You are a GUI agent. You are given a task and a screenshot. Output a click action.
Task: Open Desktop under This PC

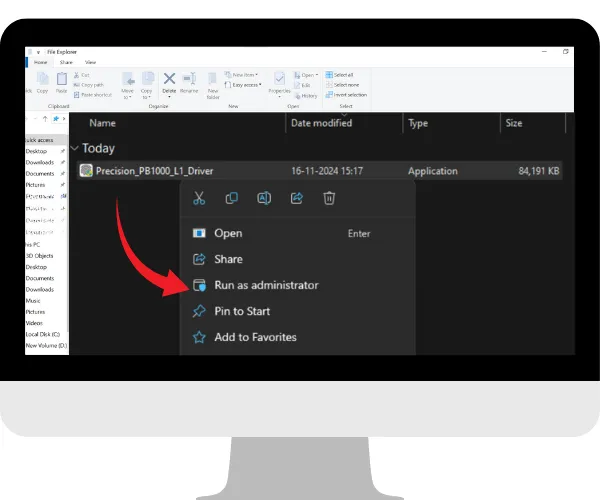[x=36, y=267]
